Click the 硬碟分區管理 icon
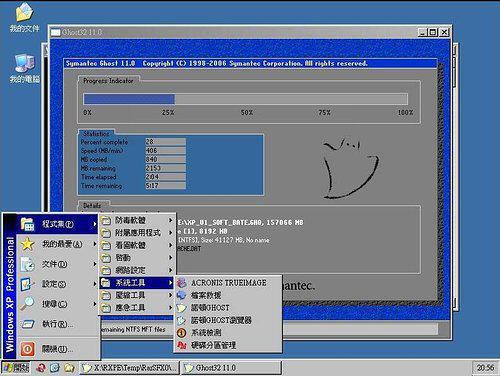The width and height of the screenshot is (500, 376). point(182,345)
